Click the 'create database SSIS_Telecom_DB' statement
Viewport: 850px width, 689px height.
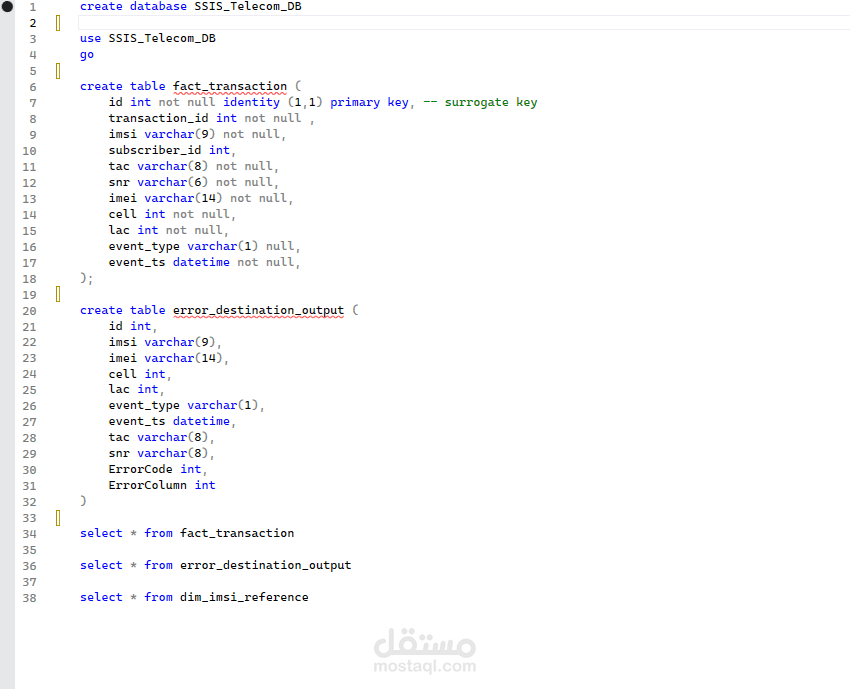191,7
